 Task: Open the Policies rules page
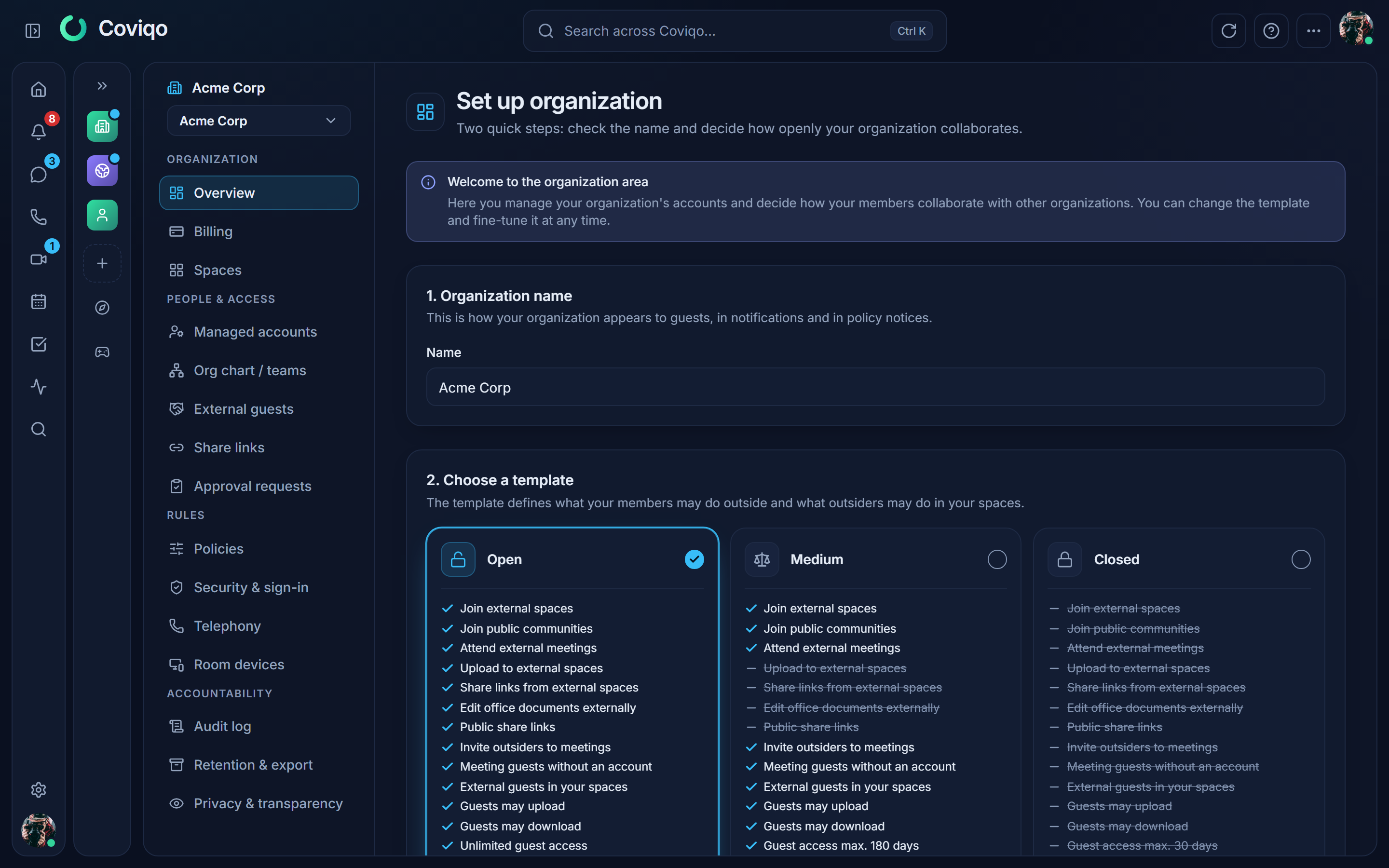(x=259, y=549)
